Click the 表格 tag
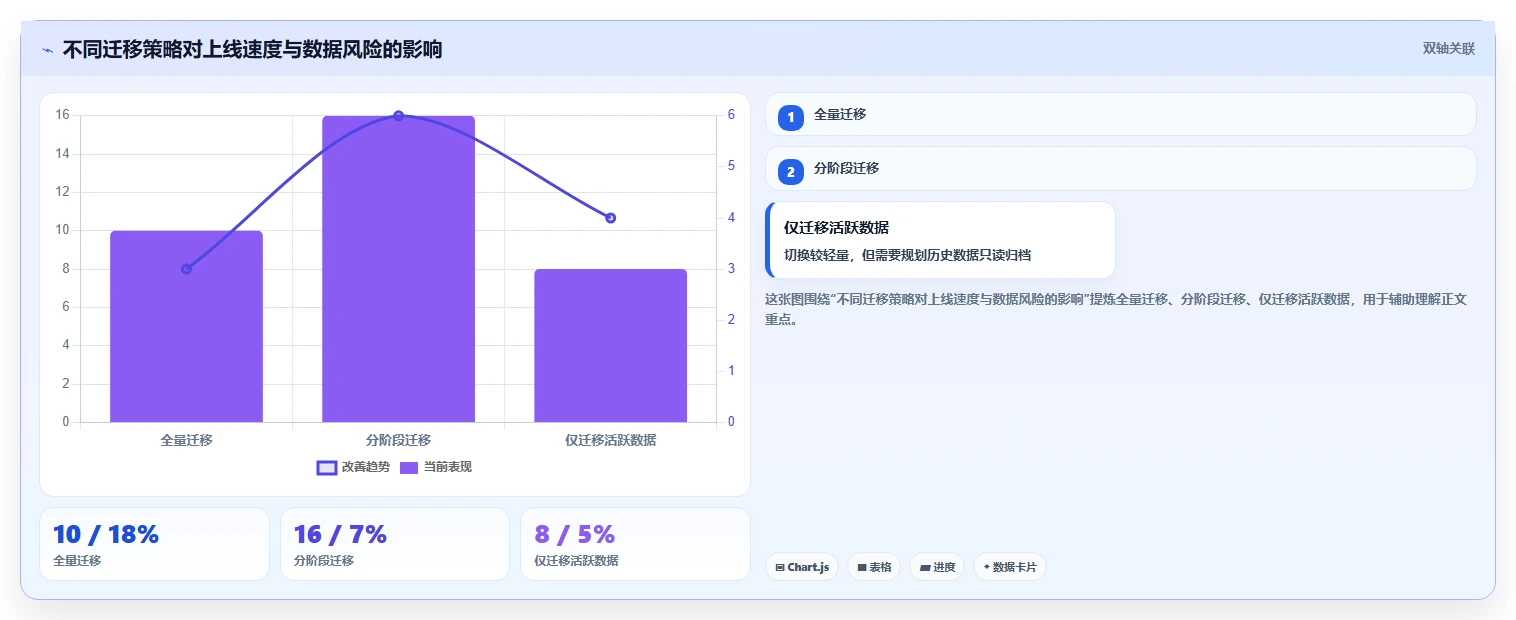 click(x=874, y=567)
